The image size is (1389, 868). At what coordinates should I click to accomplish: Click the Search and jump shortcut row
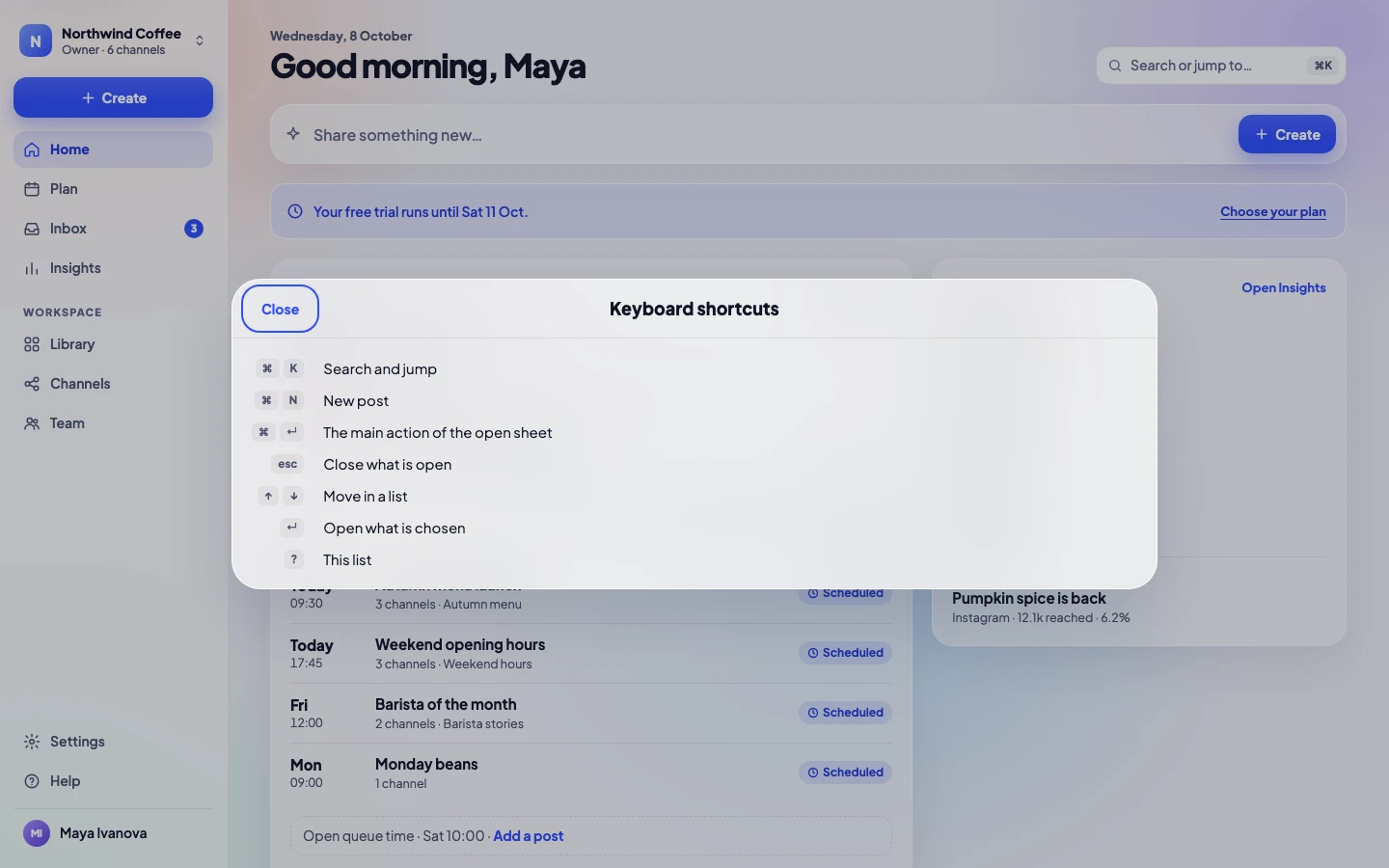694,368
